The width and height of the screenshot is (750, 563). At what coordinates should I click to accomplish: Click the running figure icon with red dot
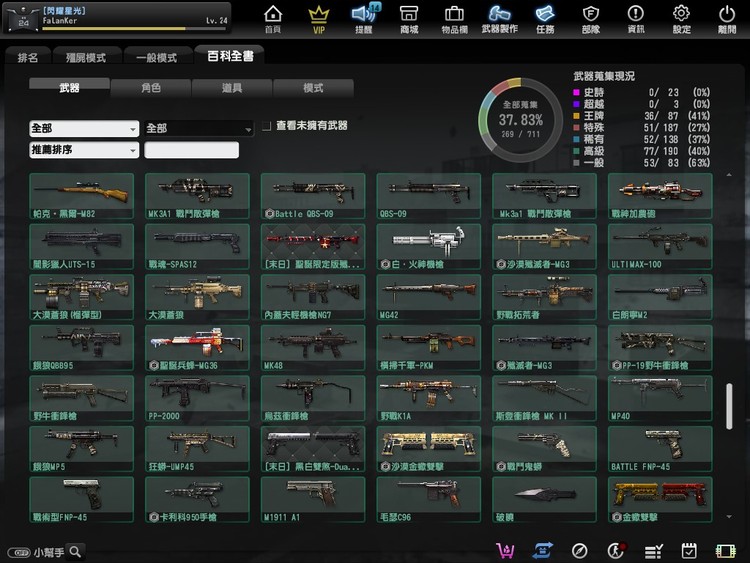tap(616, 551)
